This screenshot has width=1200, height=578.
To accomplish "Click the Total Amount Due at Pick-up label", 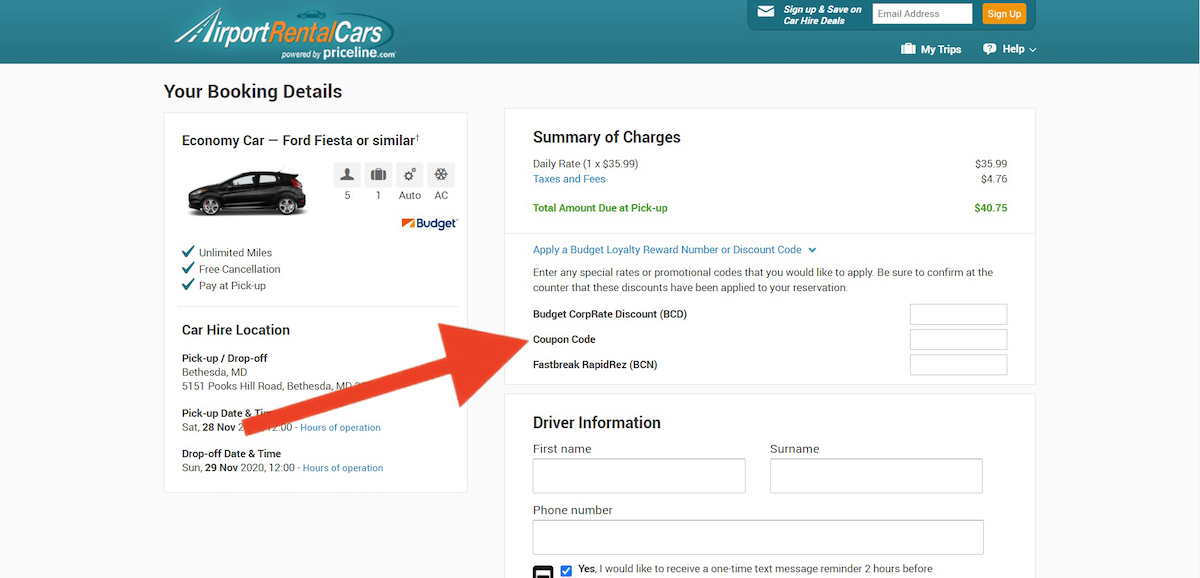I will pos(600,208).
